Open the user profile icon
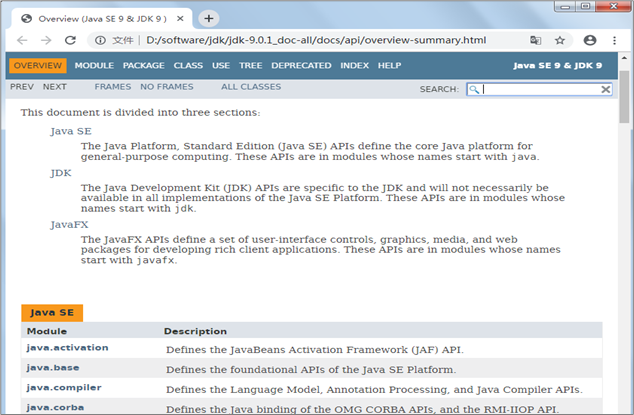 pyautogui.click(x=589, y=40)
